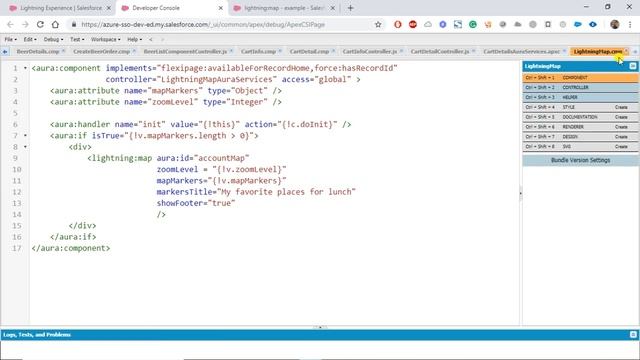Screen dimensions: 640x360
Task: Select COMPONENT in the bundle panel
Action: pyautogui.click(x=580, y=78)
